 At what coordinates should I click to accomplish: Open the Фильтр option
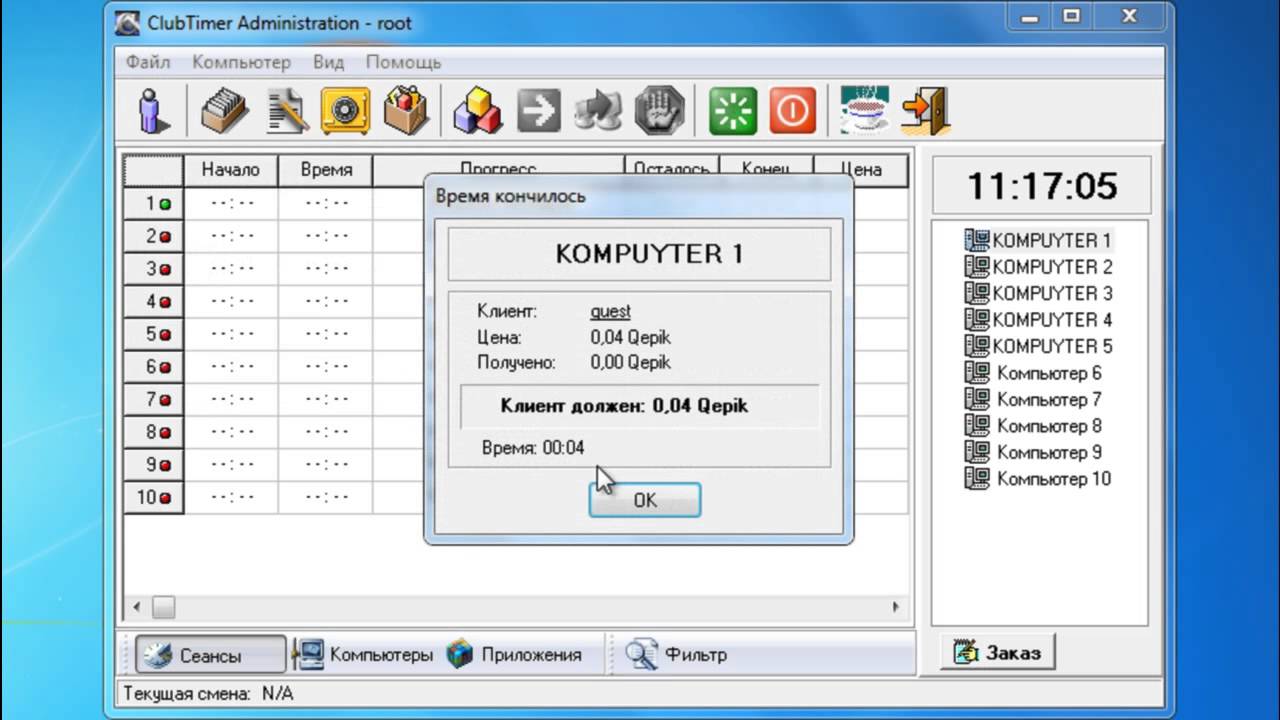coord(676,655)
